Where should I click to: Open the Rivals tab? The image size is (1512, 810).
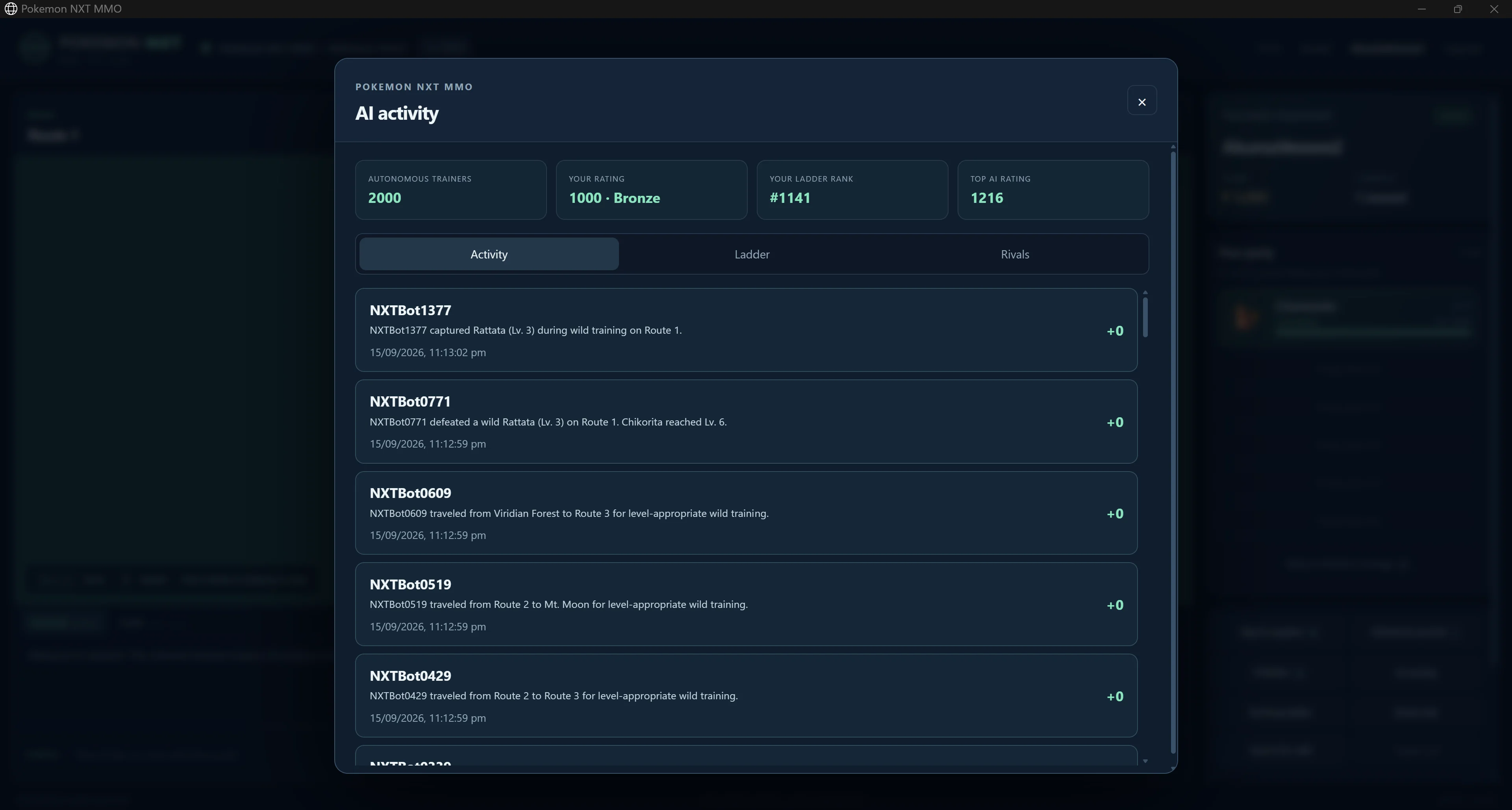tap(1015, 255)
